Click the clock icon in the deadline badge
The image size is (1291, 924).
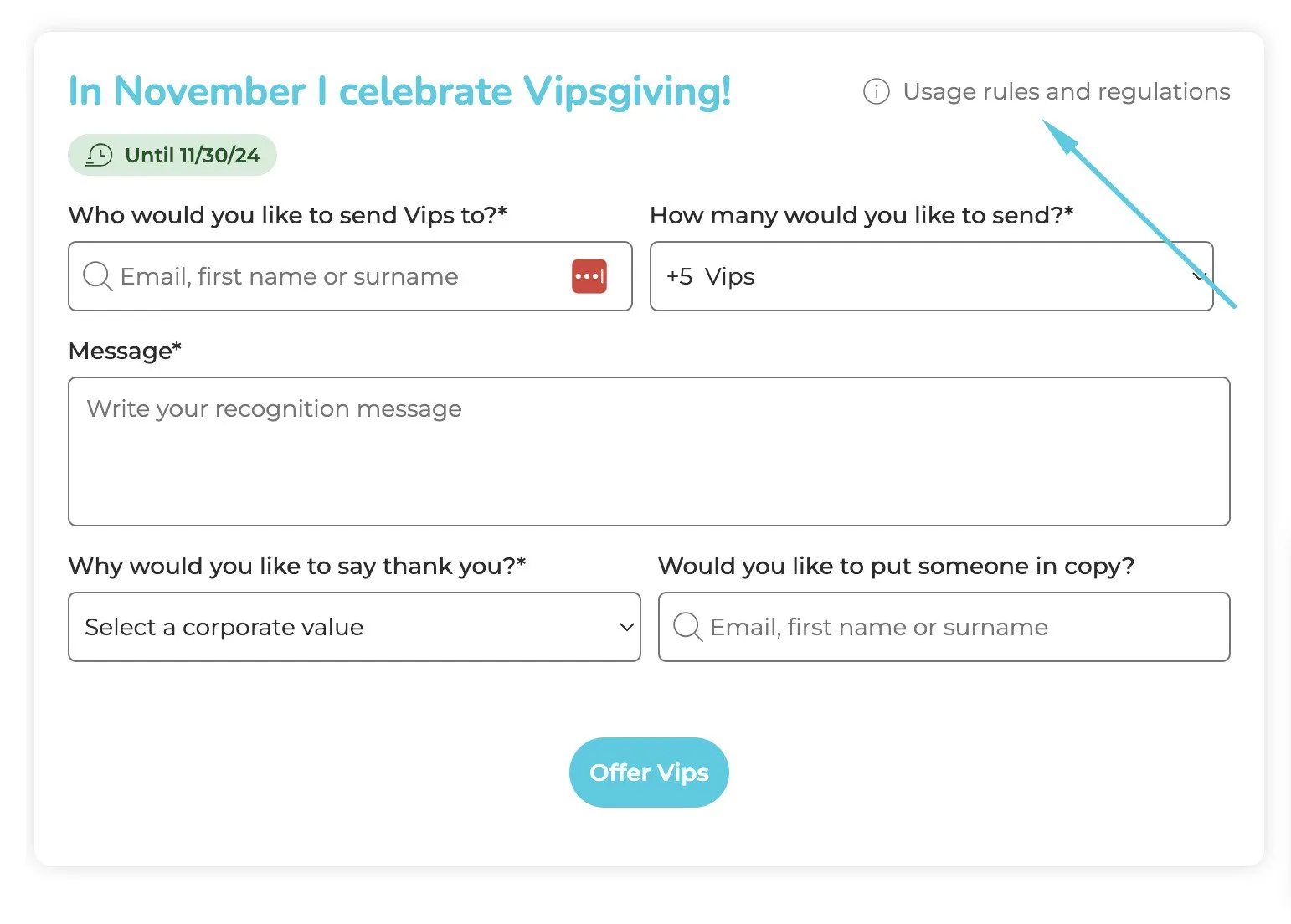click(99, 155)
